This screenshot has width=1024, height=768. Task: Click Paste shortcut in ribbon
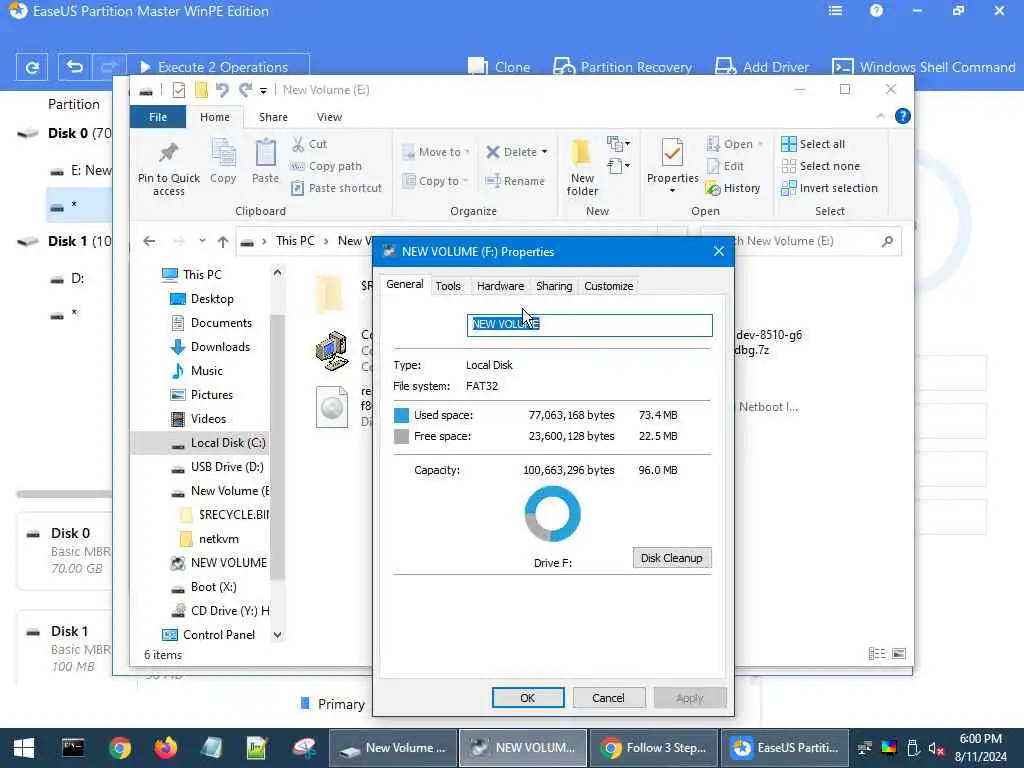coord(336,188)
